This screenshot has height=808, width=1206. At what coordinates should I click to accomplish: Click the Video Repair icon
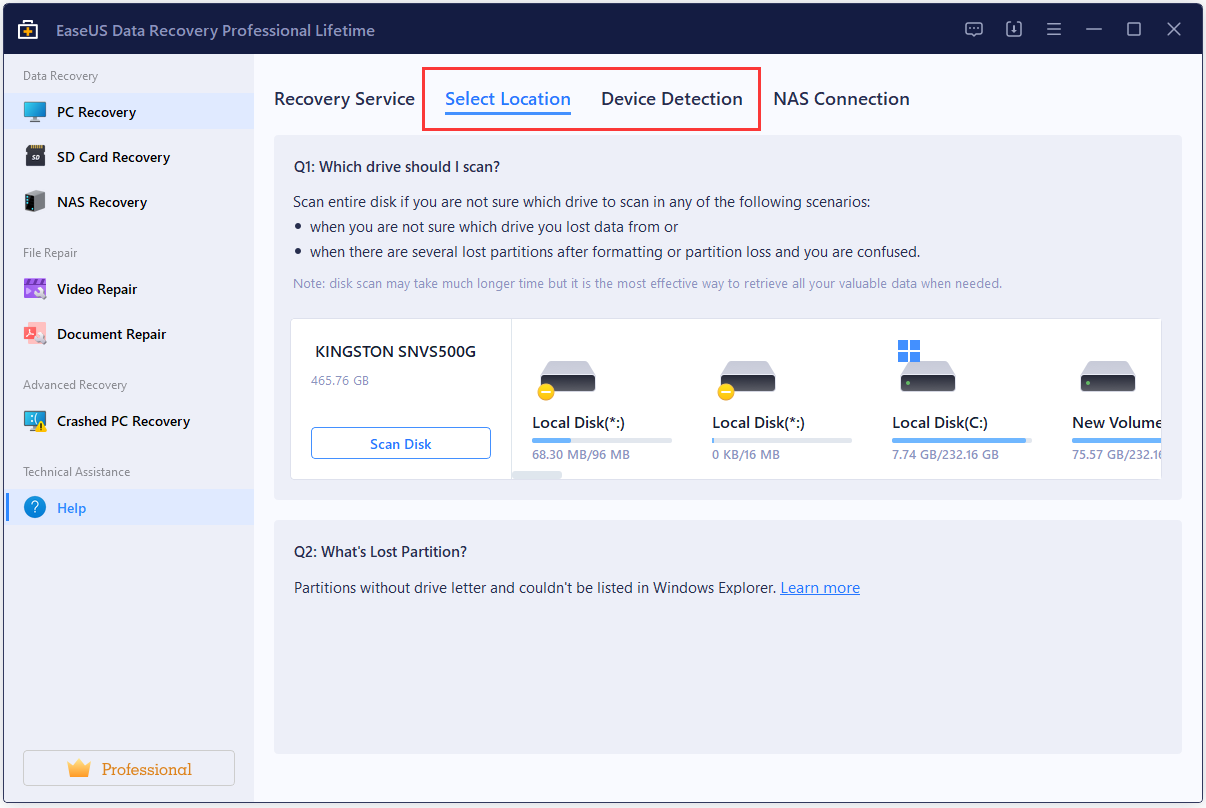pos(35,289)
